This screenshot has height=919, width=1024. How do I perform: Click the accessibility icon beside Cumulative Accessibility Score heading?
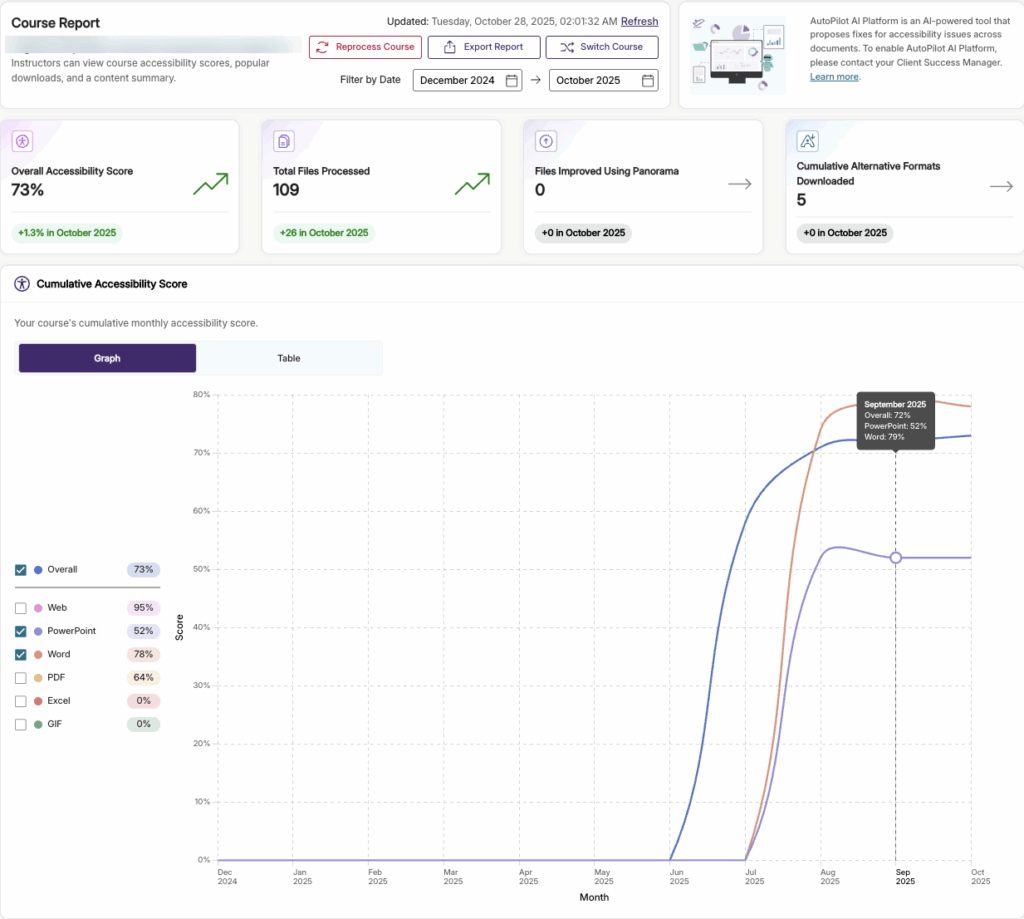pos(20,284)
